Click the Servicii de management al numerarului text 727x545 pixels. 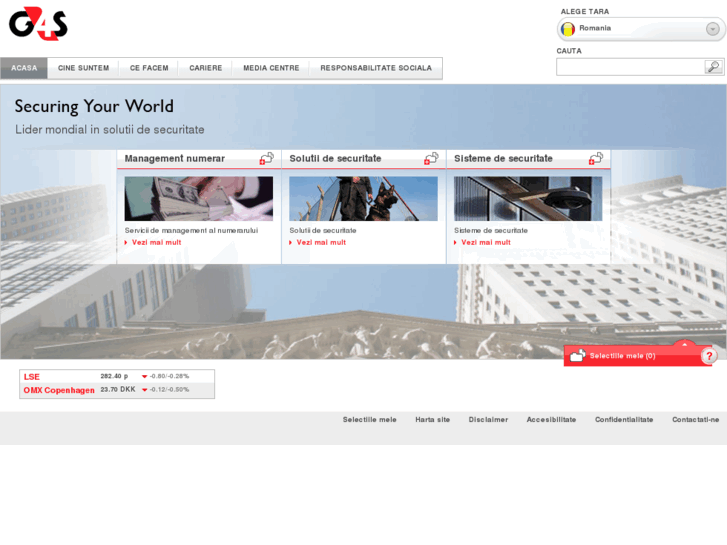pyautogui.click(x=191, y=231)
